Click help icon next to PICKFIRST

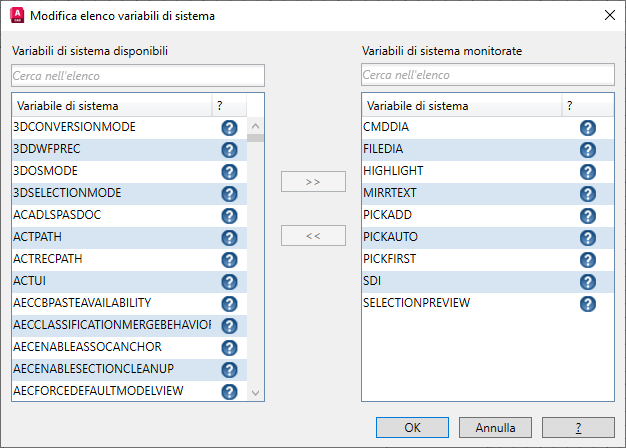coord(588,259)
